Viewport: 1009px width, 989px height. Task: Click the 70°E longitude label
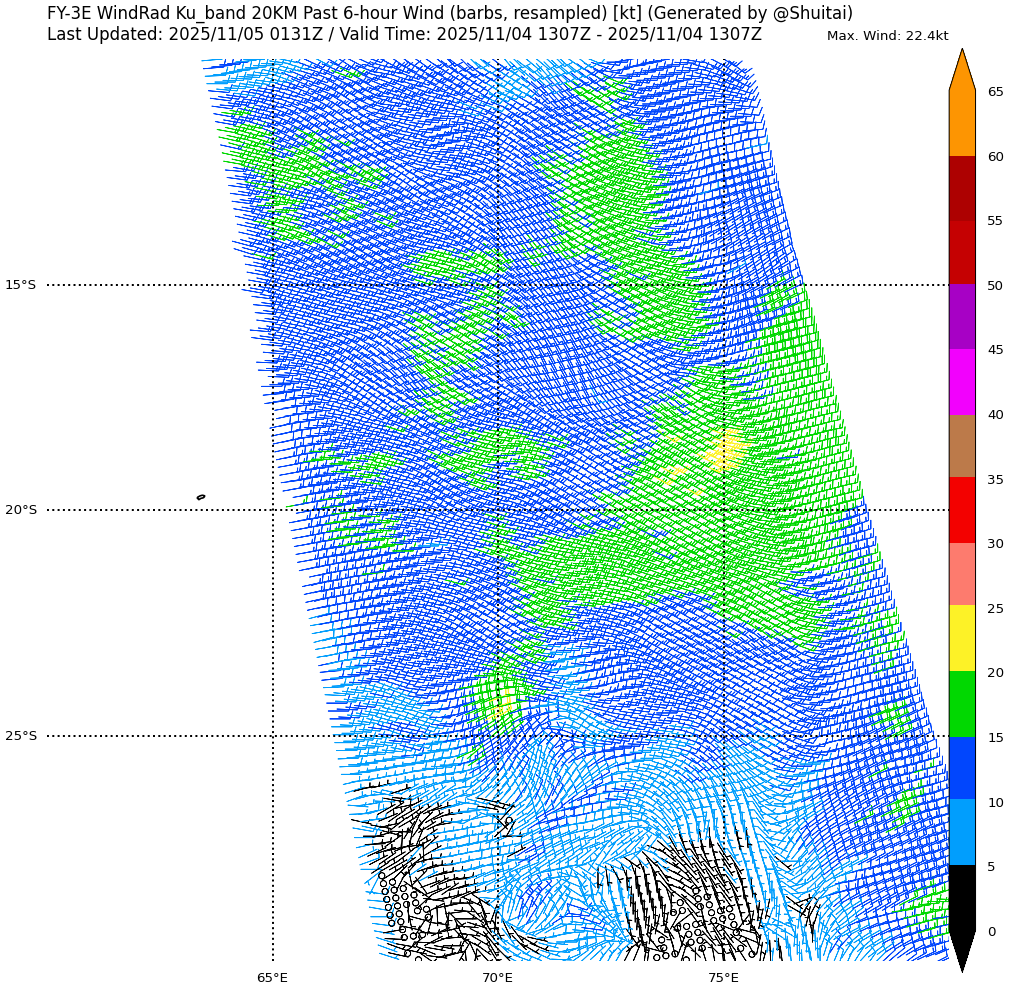point(497,977)
